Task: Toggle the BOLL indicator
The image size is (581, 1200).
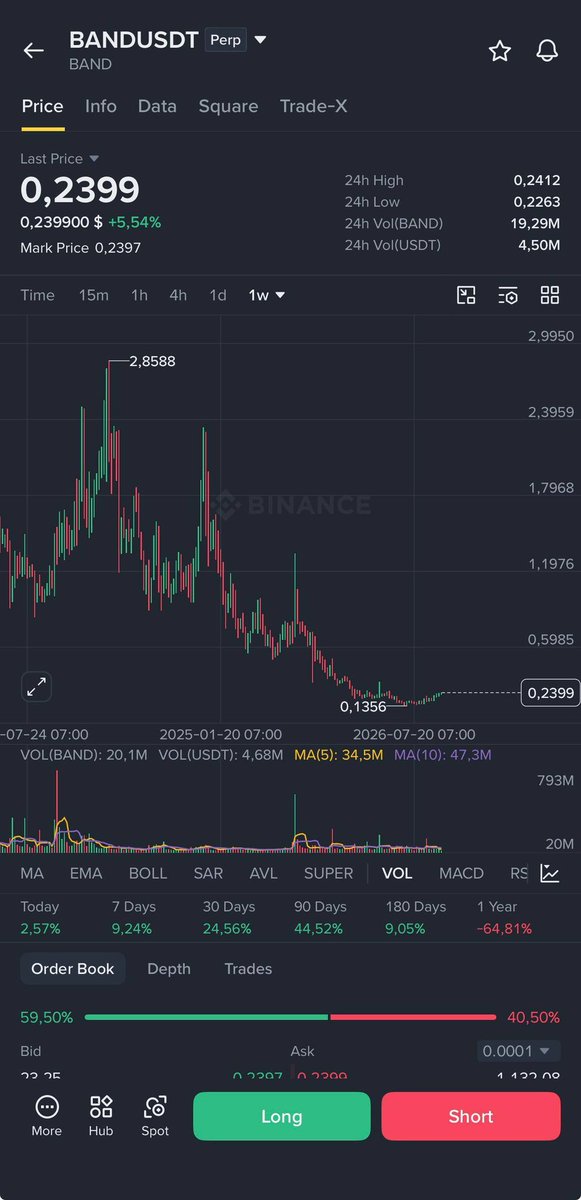Action: pos(148,873)
